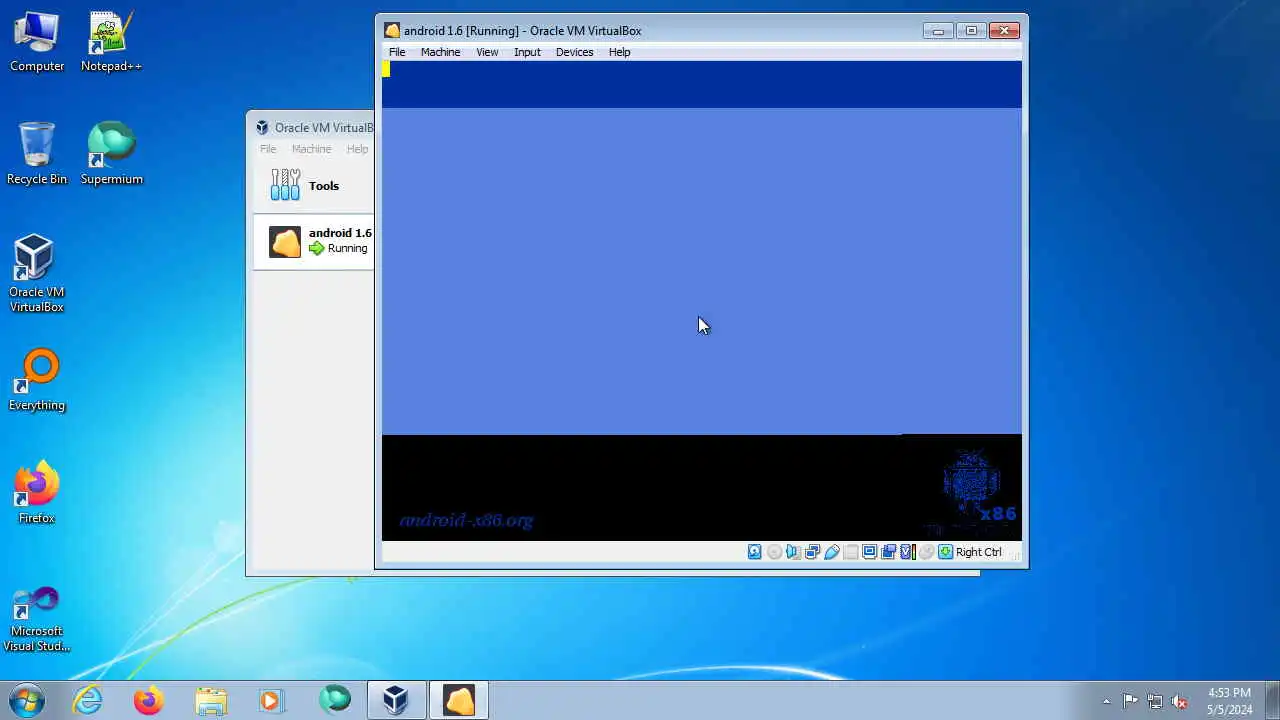The width and height of the screenshot is (1280, 720).
Task: Select the Recycle Bin desktop icon
Action: [x=37, y=154]
